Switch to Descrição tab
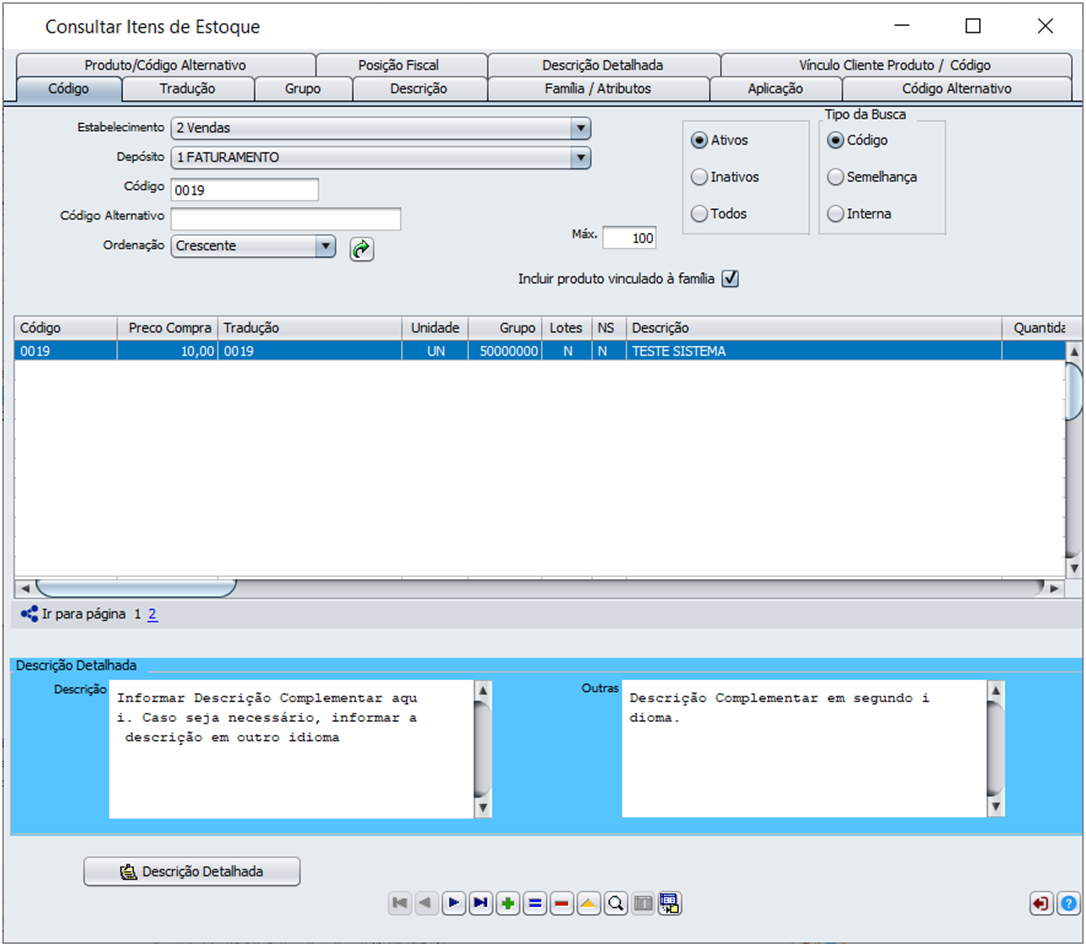Screen dimensions: 1086x945 pos(419,89)
